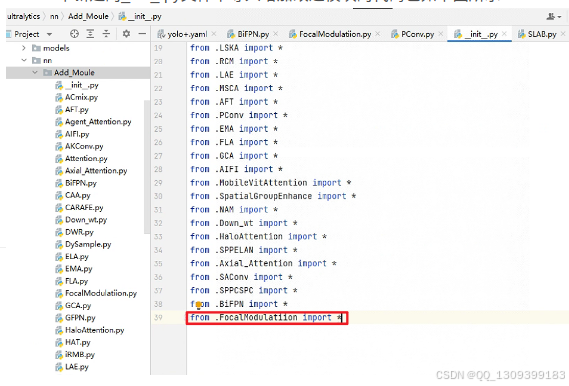Click the Collapse All icon in Project toolbar
569x386 pixels.
click(106, 34)
